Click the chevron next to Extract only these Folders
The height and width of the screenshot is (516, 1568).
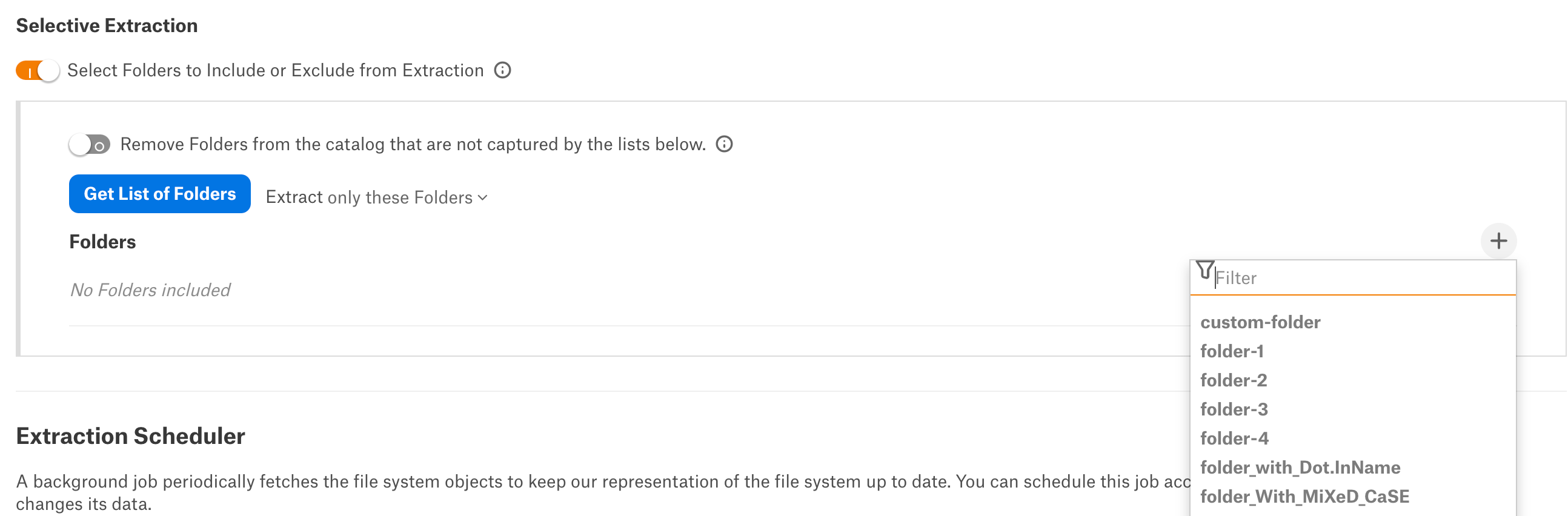click(x=483, y=198)
